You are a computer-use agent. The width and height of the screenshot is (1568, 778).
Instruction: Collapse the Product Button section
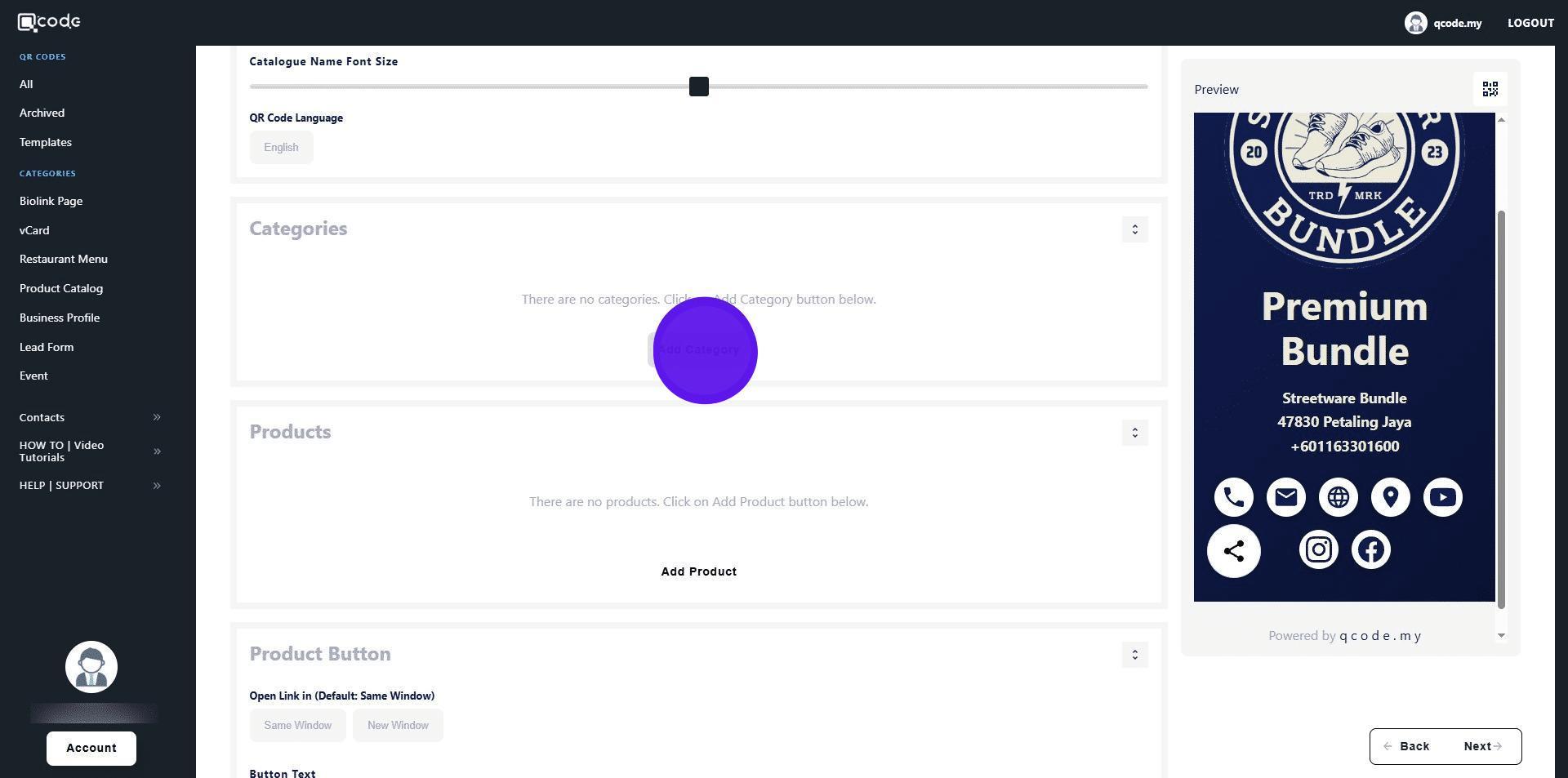[x=1134, y=655]
